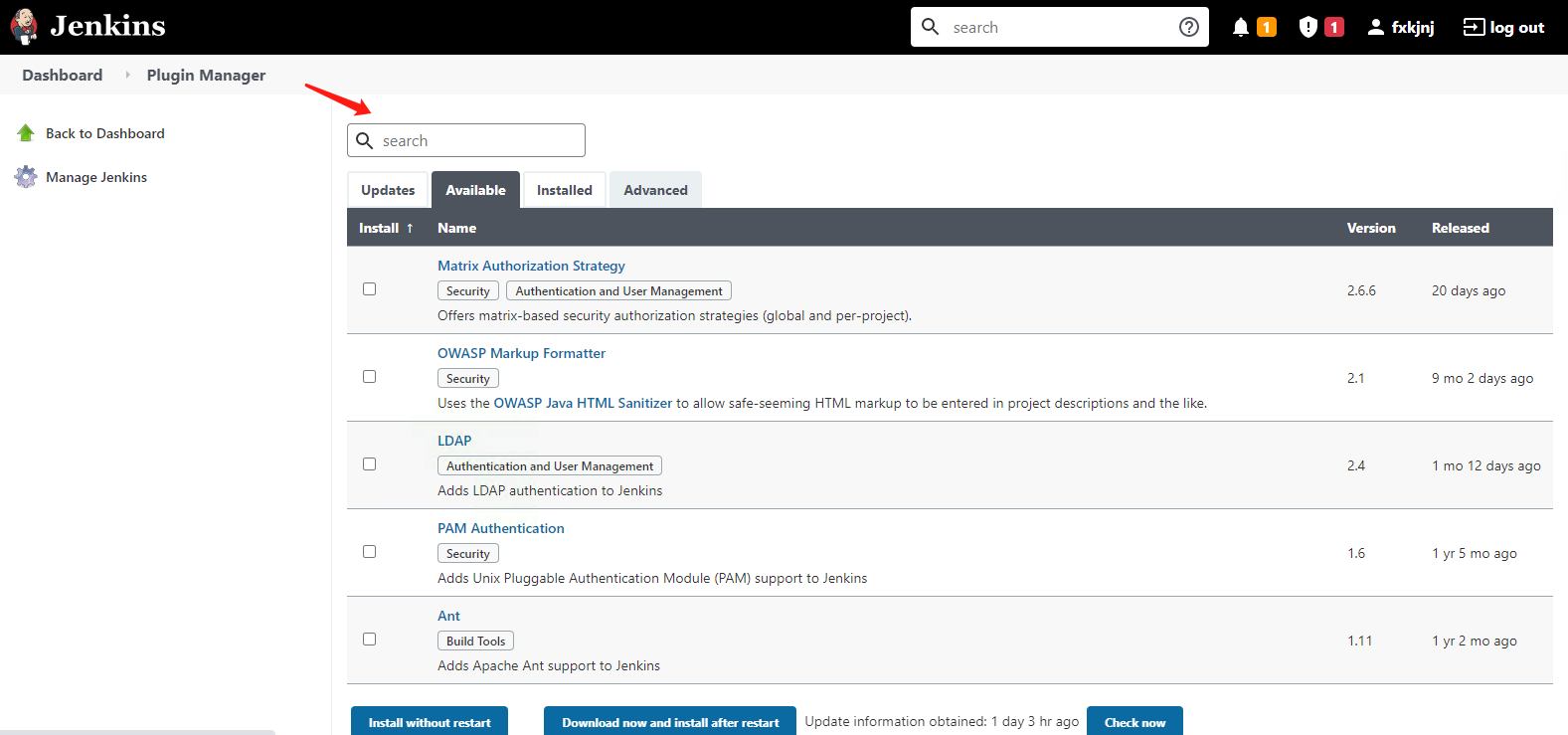This screenshot has height=735, width=1568.
Task: Sort by the Version column header
Action: 1371,228
